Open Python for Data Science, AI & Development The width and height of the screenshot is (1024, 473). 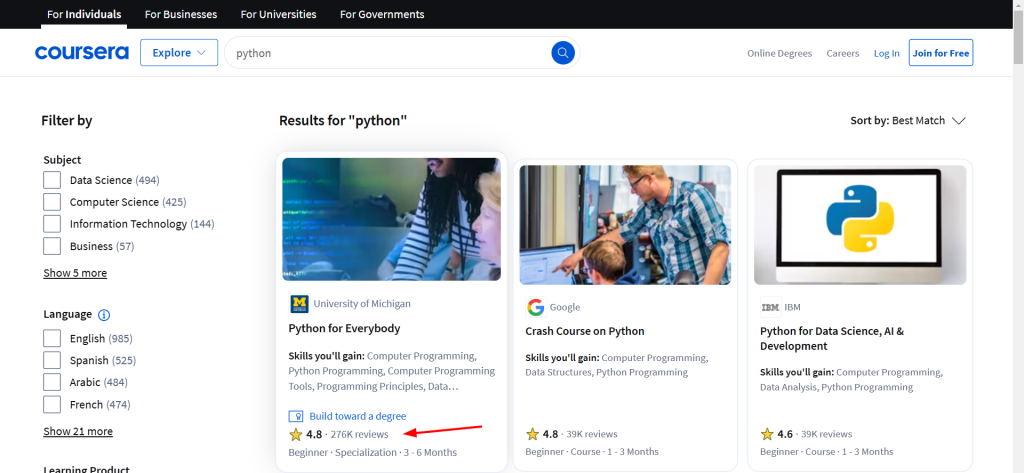(832, 338)
